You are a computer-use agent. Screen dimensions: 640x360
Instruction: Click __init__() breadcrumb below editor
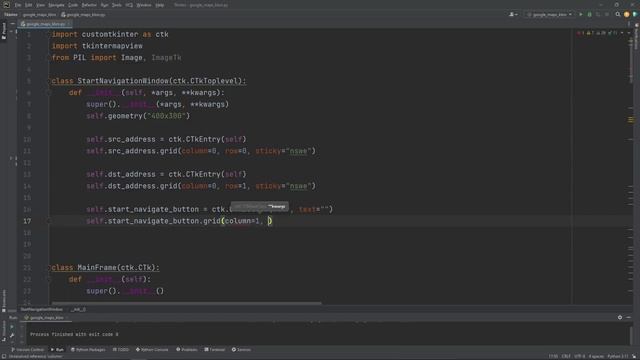pyautogui.click(x=78, y=309)
